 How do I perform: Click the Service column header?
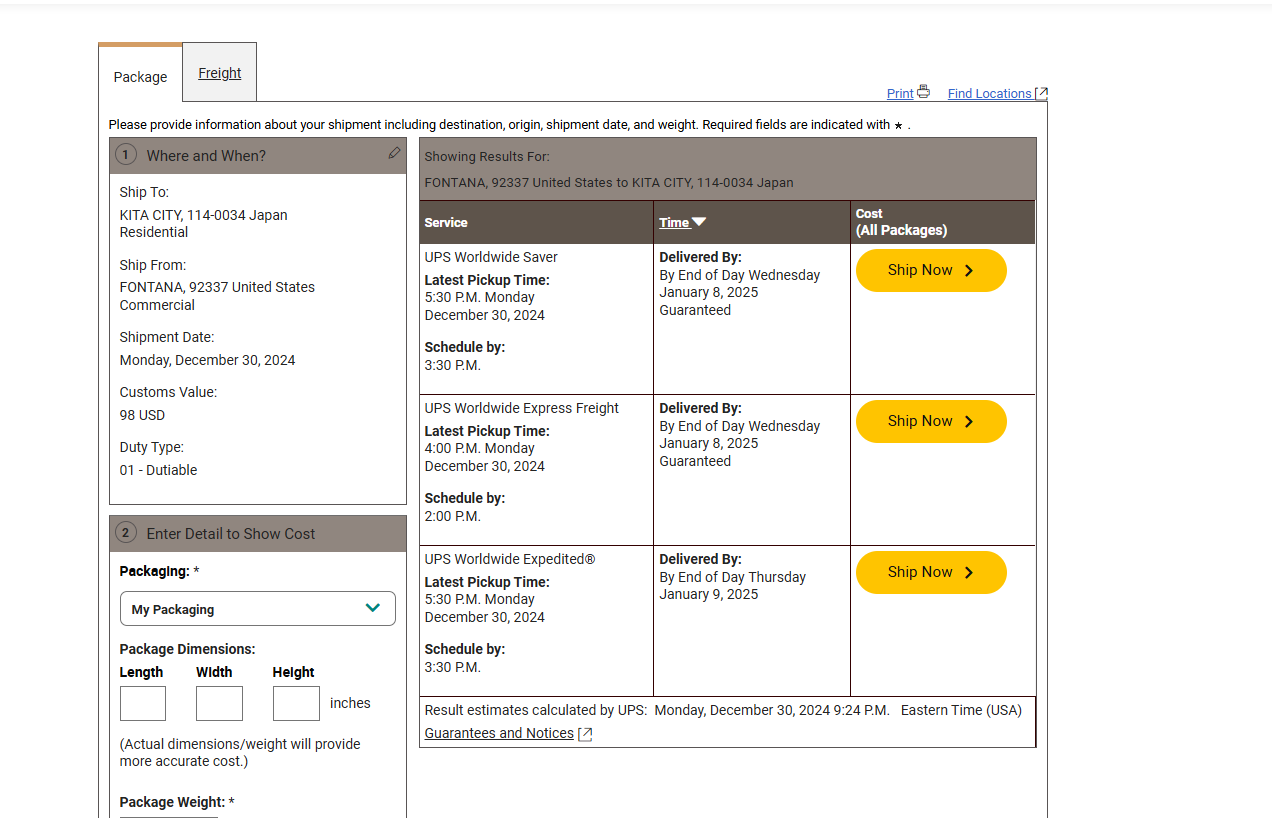(x=446, y=222)
